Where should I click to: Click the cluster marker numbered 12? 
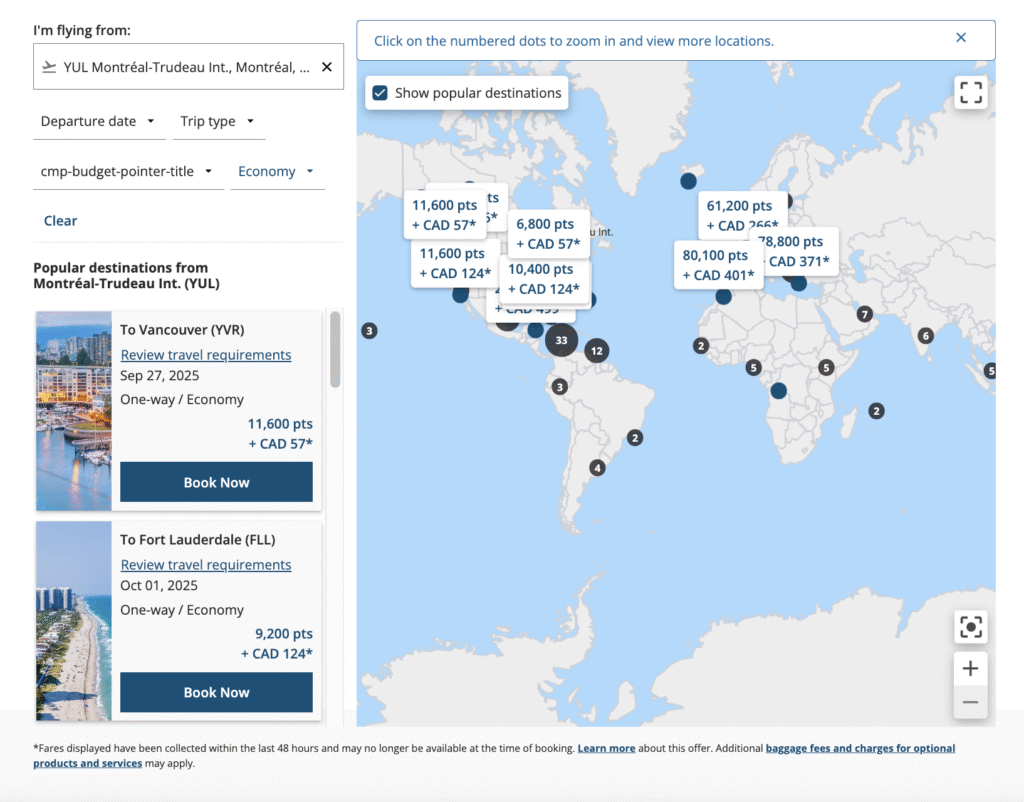[597, 351]
